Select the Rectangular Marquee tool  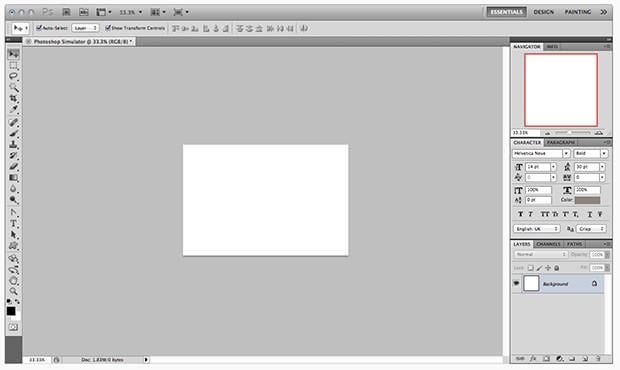[13, 65]
